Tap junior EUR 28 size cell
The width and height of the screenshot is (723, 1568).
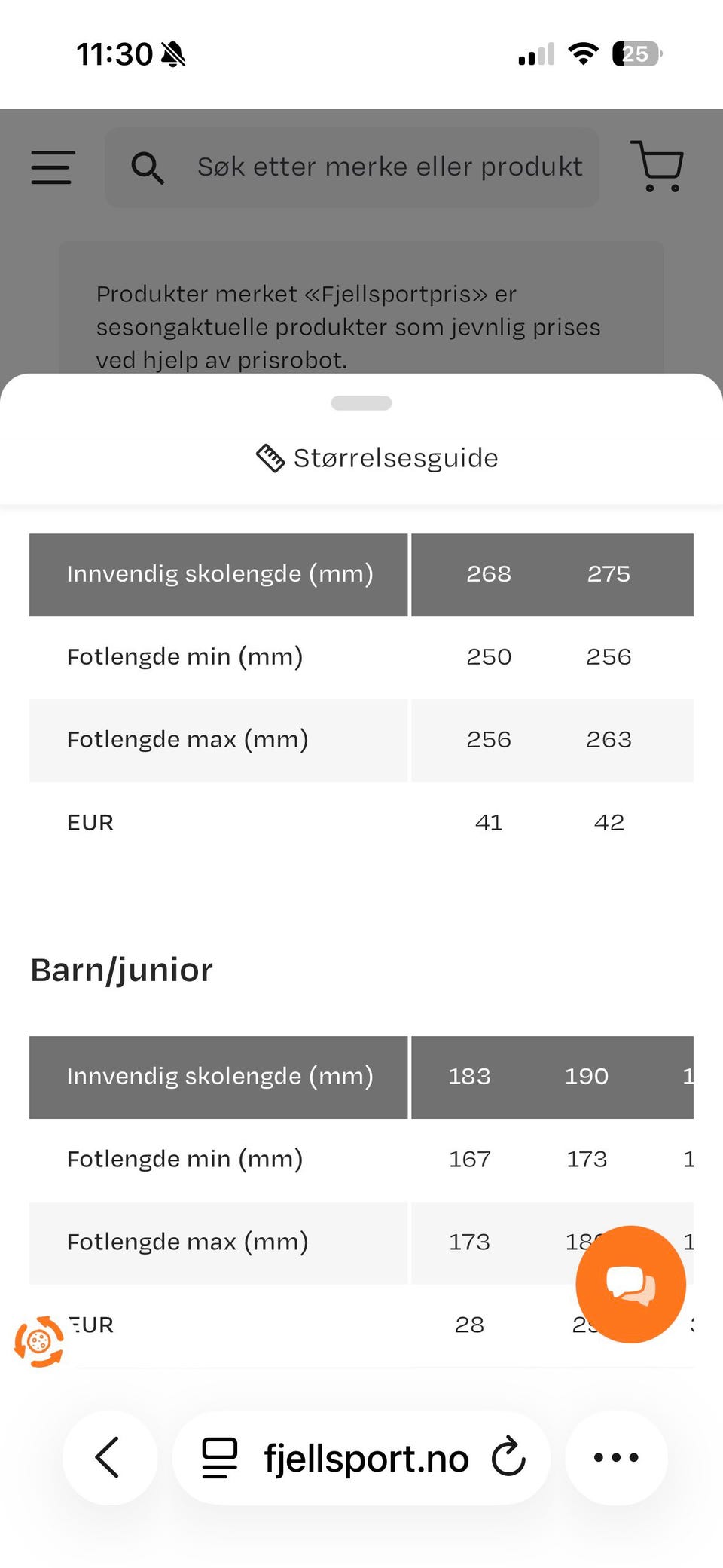[x=469, y=1325]
